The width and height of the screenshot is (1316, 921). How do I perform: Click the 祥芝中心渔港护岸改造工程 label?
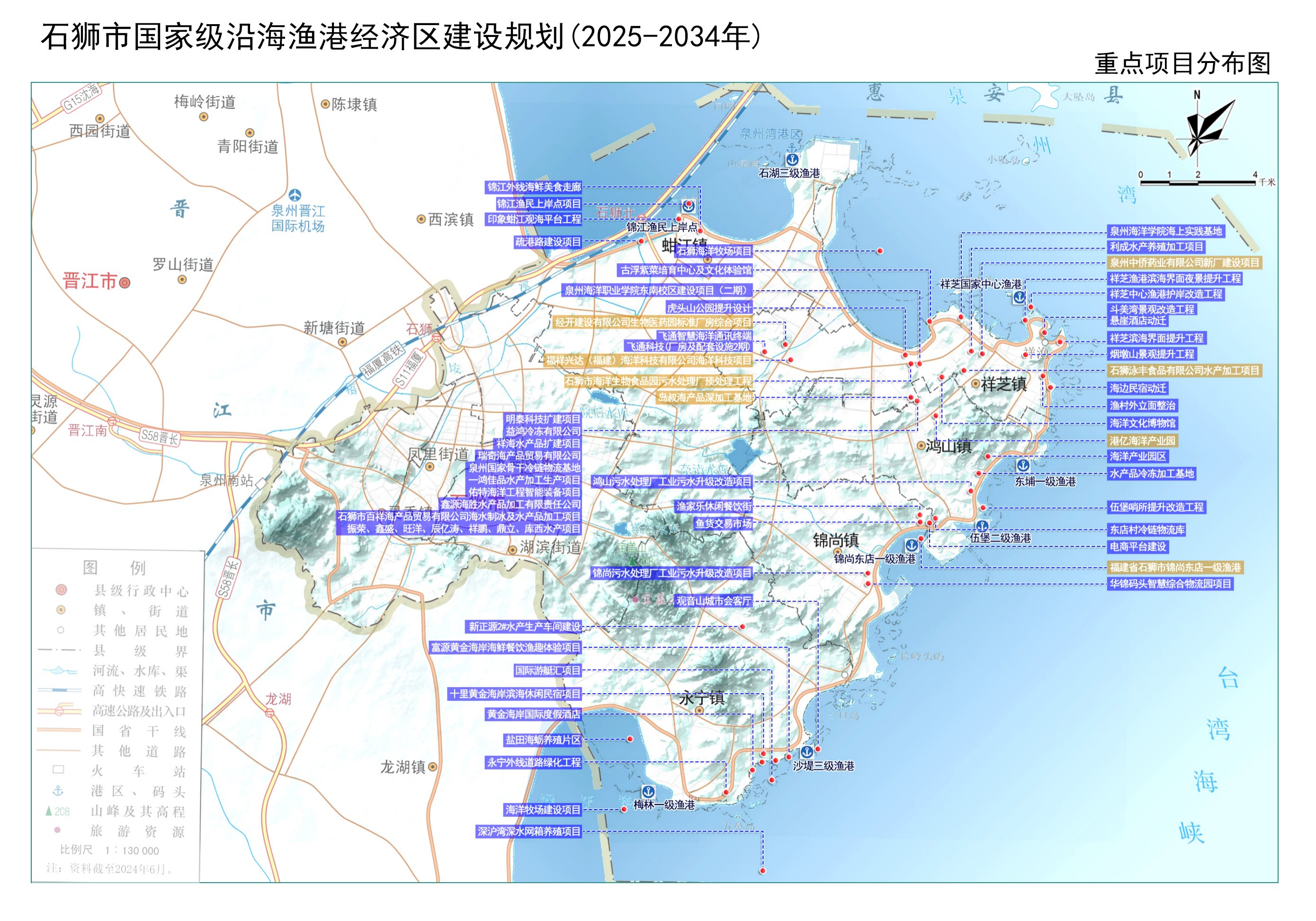tap(1166, 294)
